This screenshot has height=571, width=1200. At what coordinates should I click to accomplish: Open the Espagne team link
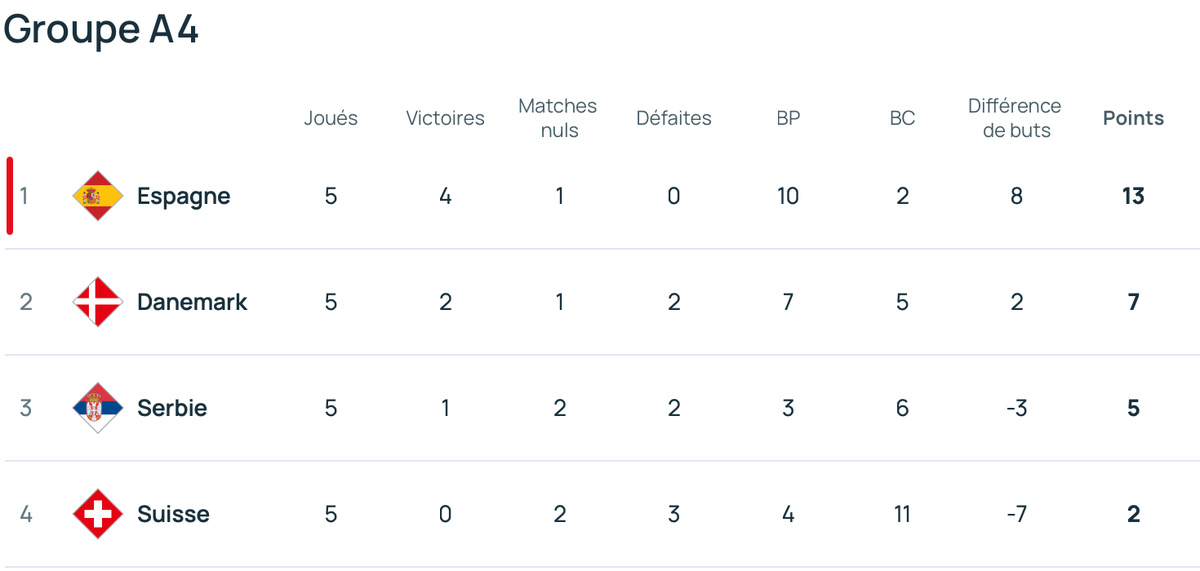click(x=184, y=196)
